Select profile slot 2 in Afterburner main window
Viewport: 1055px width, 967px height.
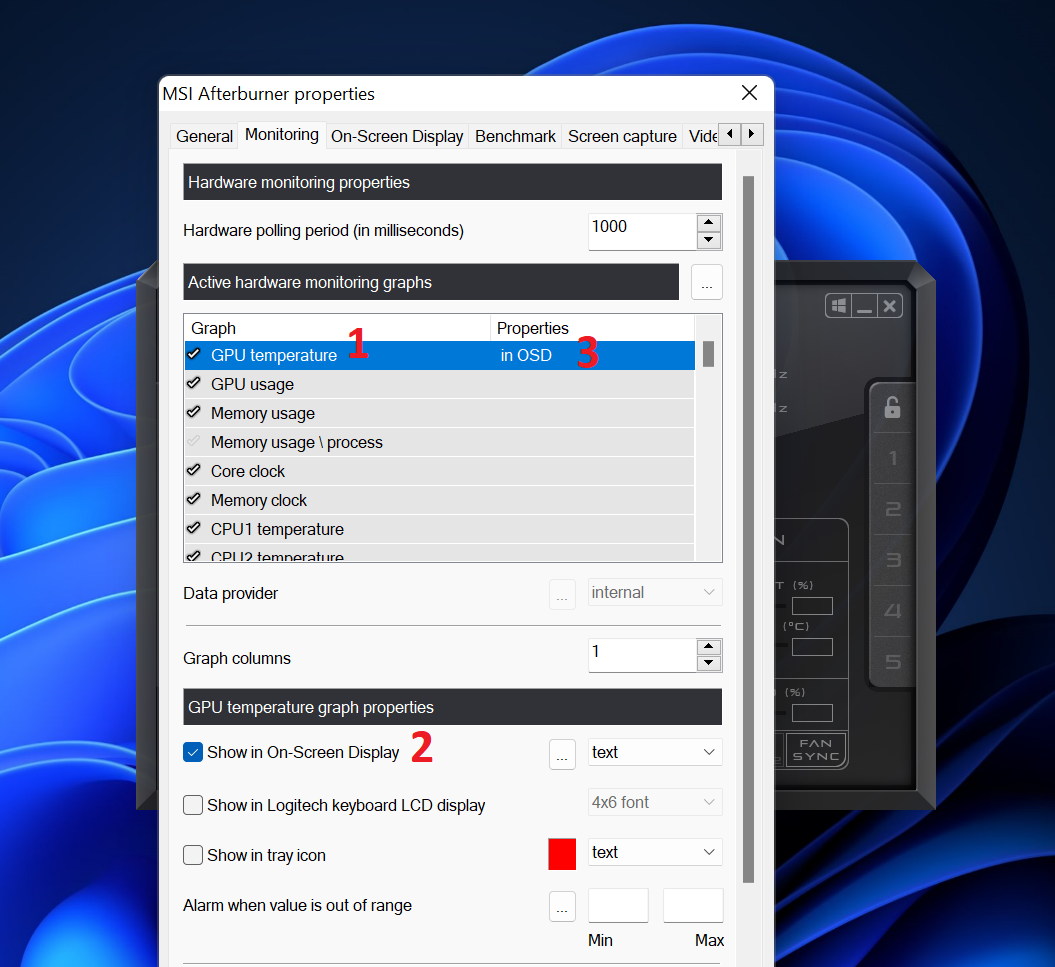click(x=893, y=509)
